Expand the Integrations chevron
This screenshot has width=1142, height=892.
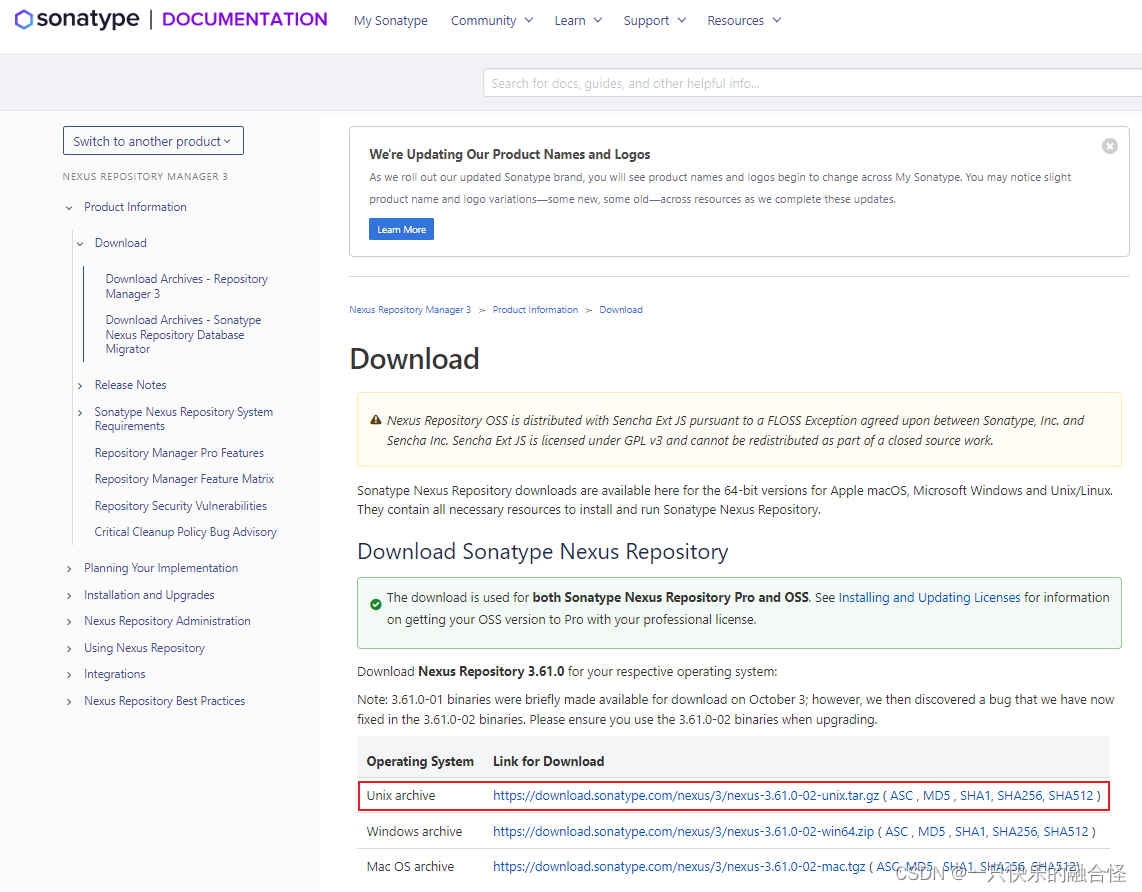[69, 676]
